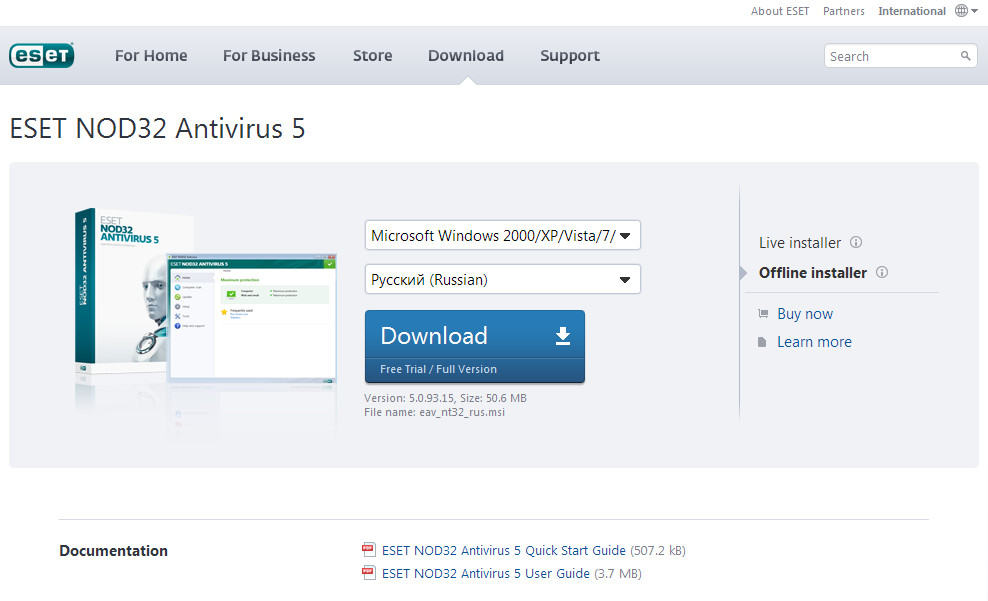Image resolution: width=988 pixels, height=601 pixels.
Task: Open the Download menu item
Action: pos(466,55)
